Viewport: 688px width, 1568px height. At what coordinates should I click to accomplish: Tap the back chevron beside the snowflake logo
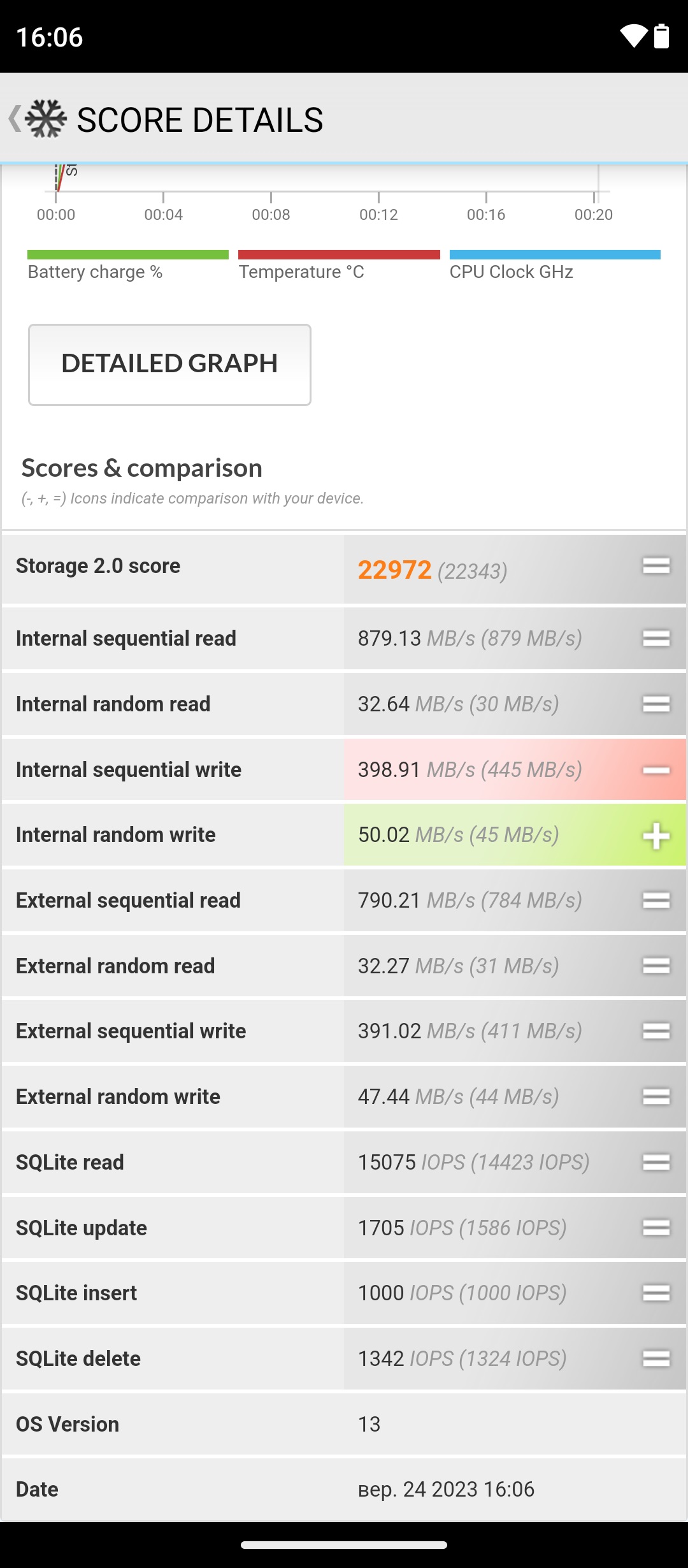coord(14,119)
